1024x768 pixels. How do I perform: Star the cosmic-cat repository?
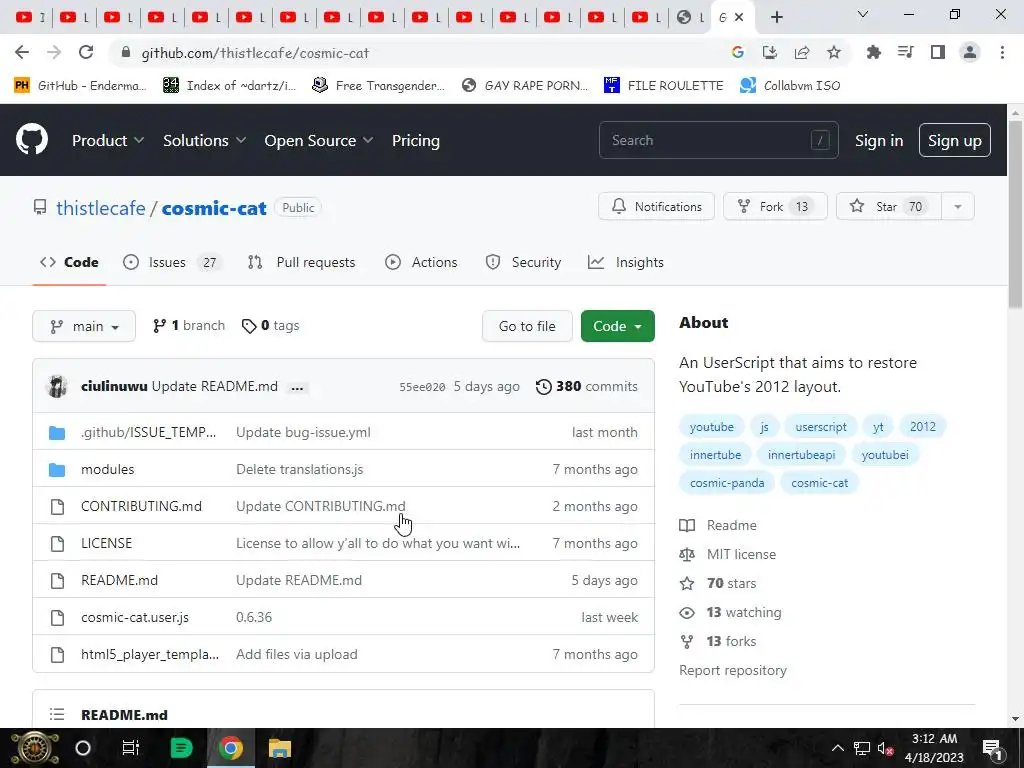[x=889, y=206]
